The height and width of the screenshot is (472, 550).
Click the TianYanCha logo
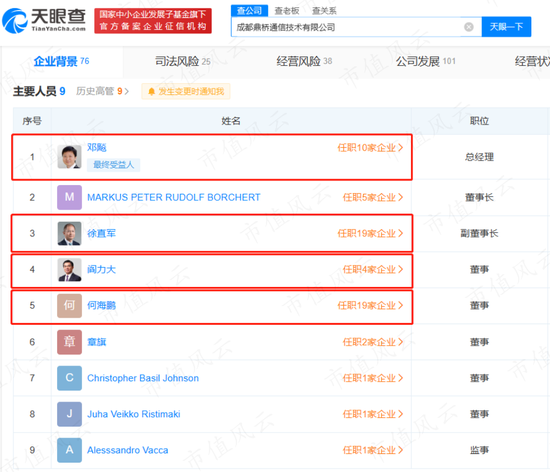pos(44,20)
